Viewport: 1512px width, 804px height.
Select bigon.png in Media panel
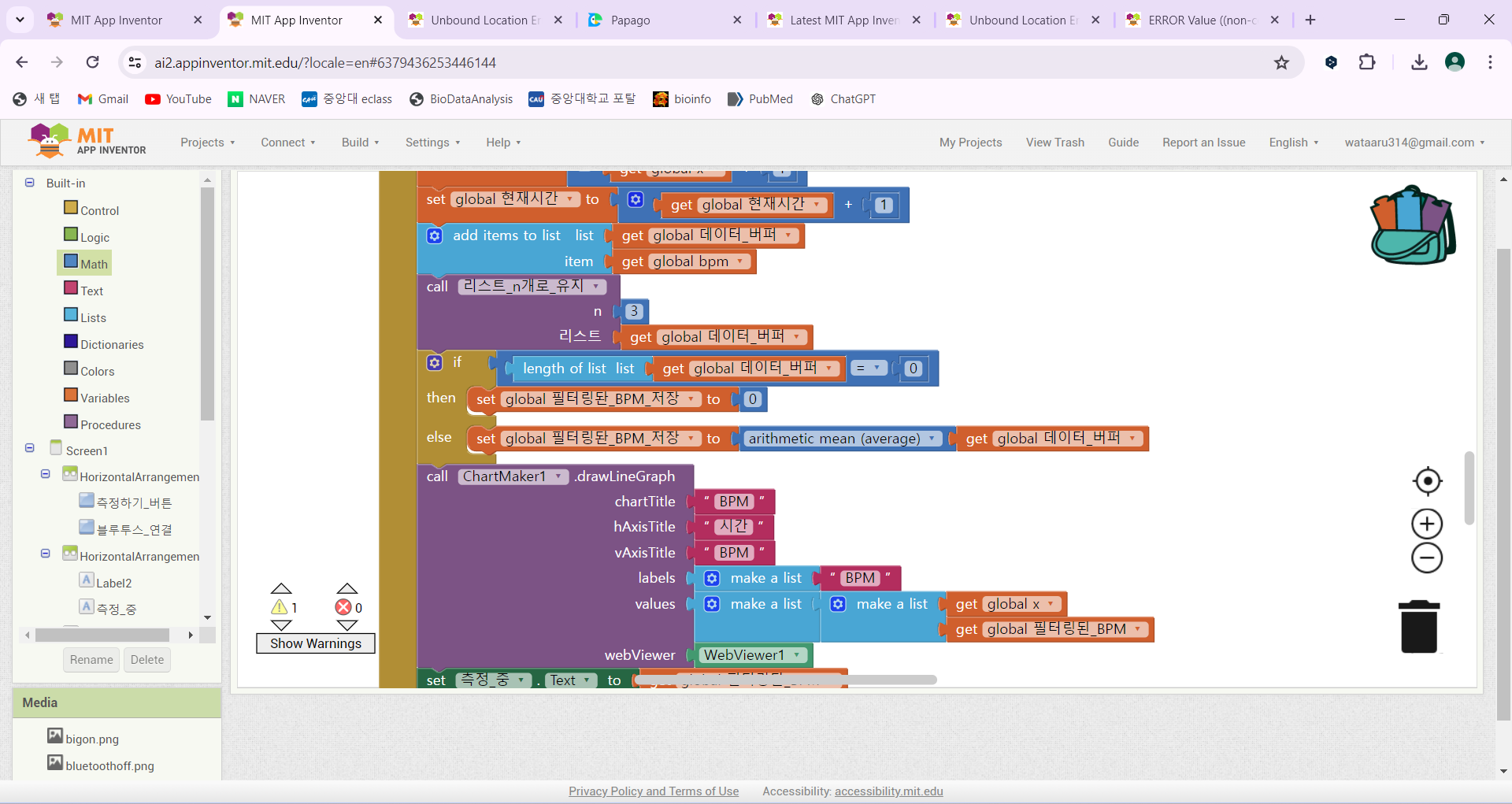(92, 739)
